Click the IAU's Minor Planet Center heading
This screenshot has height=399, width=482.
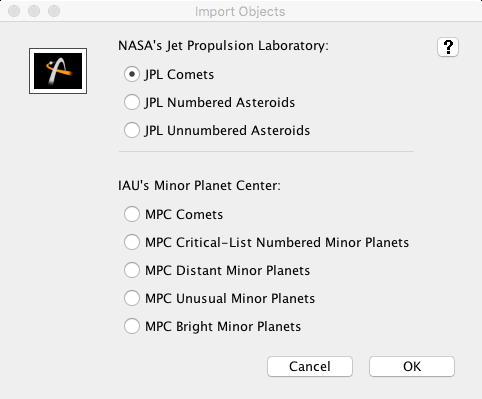[x=199, y=185]
